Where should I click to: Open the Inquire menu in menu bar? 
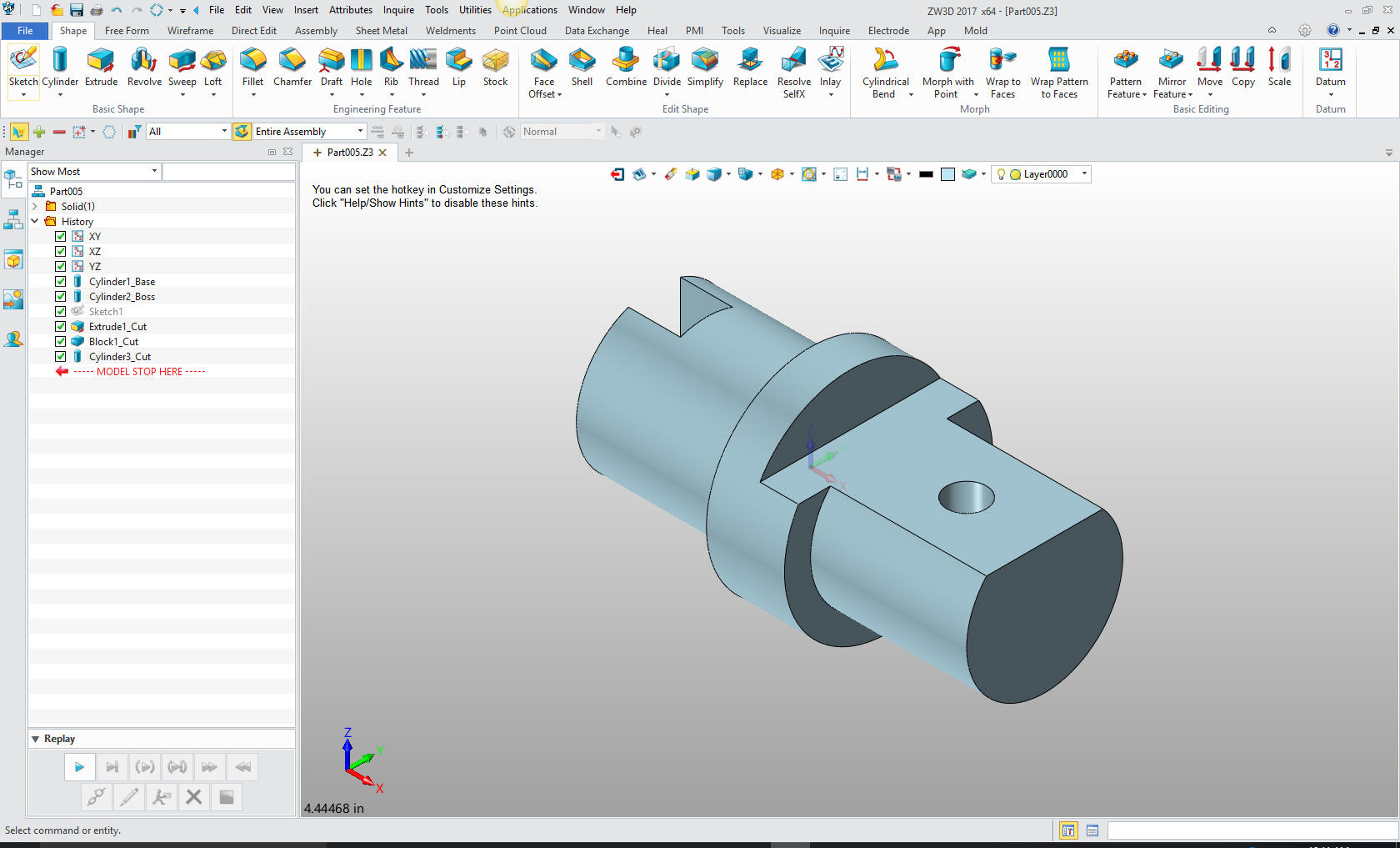(398, 10)
